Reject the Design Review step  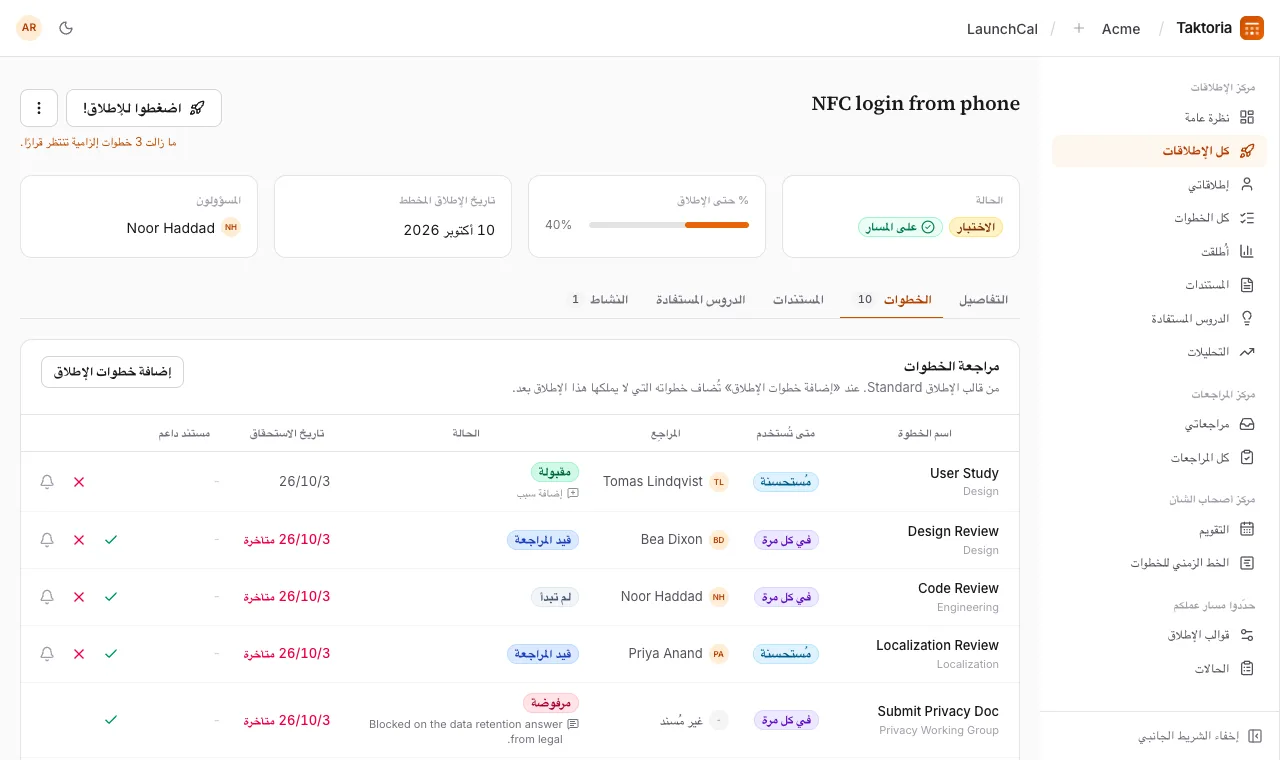[79, 540]
